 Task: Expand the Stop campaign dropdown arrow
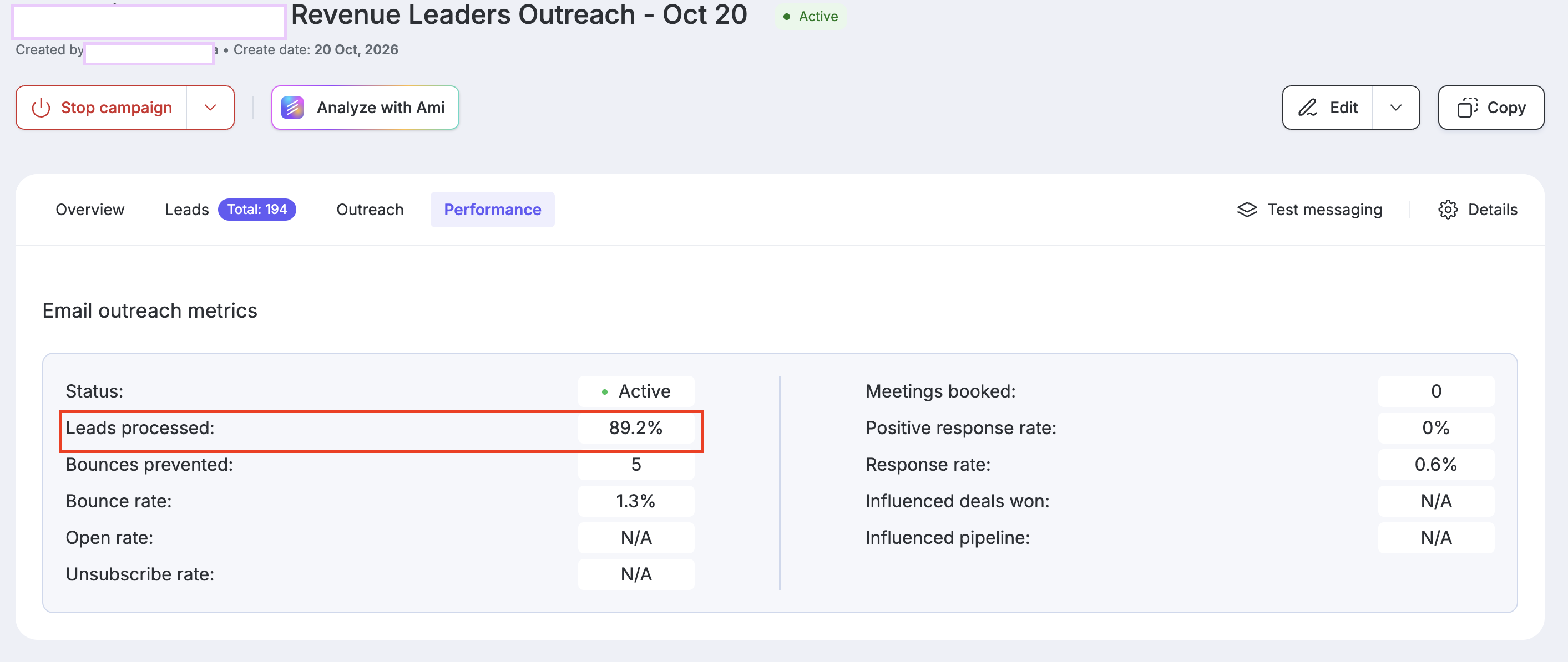[x=210, y=108]
